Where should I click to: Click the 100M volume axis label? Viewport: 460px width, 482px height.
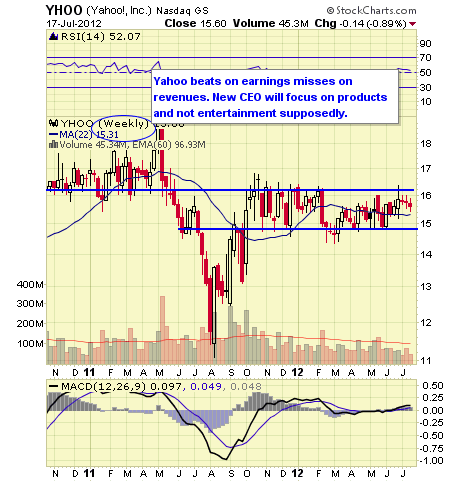[30, 343]
